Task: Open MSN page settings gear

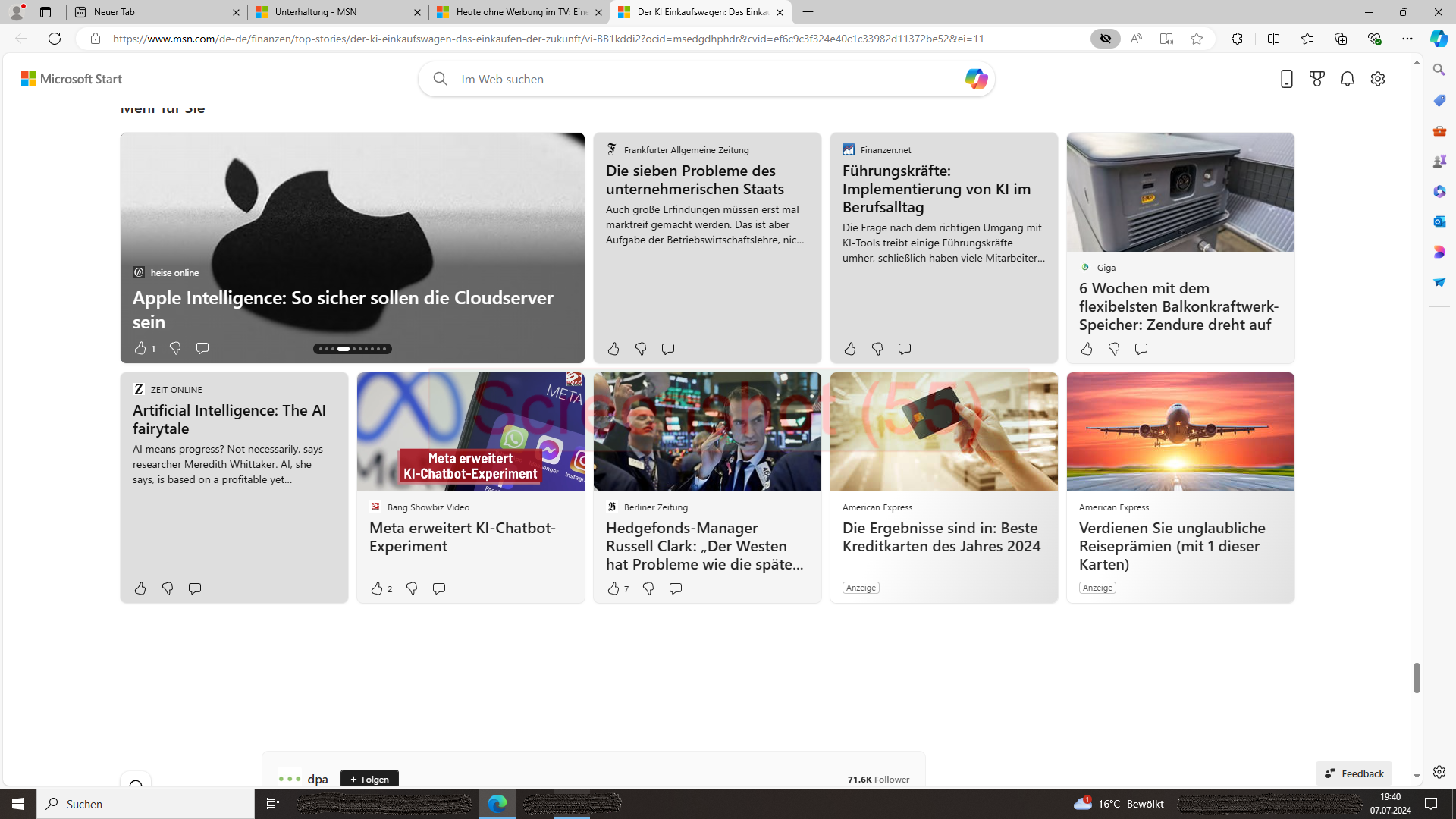Action: click(1377, 79)
